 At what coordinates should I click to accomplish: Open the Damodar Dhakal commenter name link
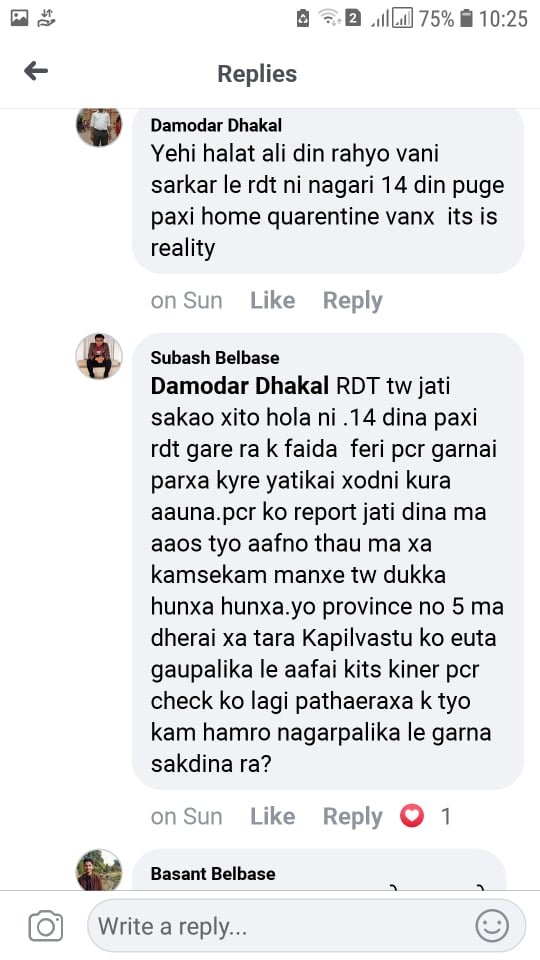216,126
